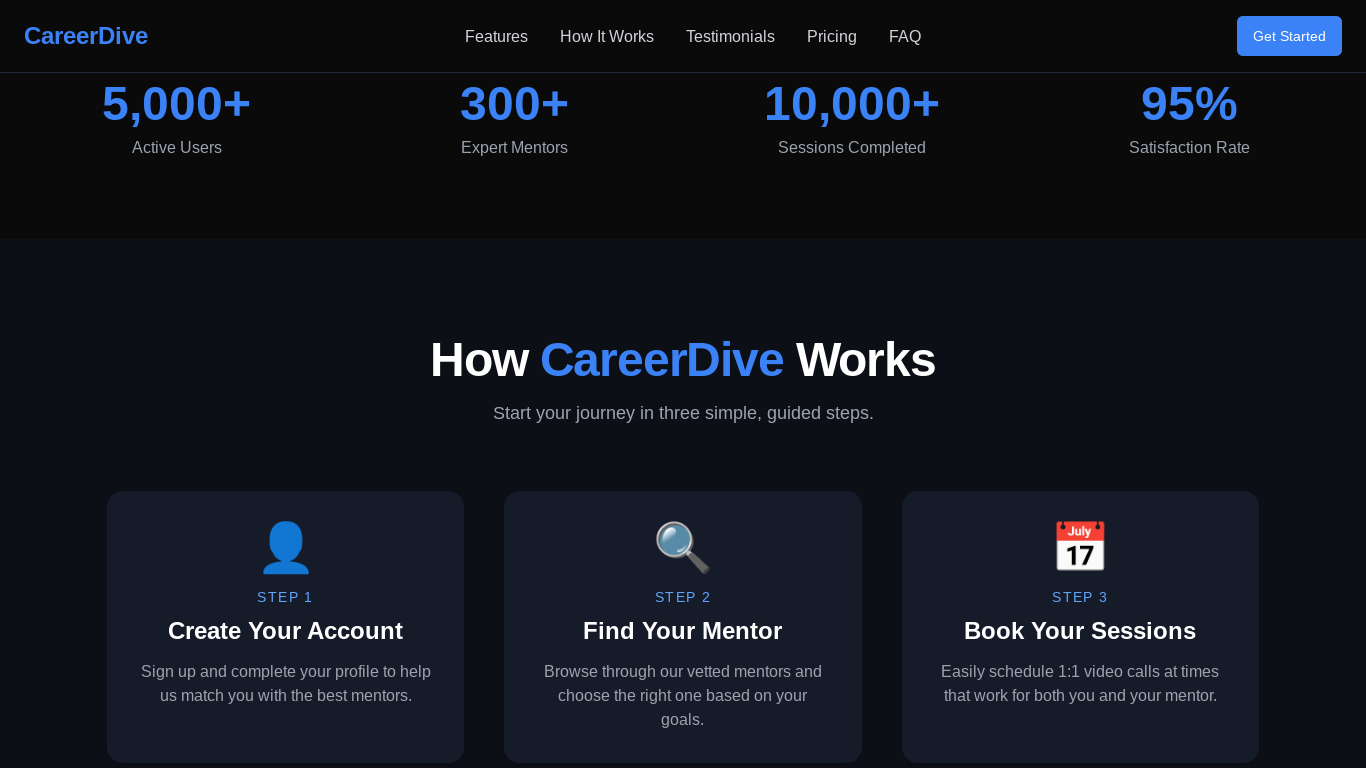The height and width of the screenshot is (768, 1366).
Task: Click the 5,000+ Active Users stat
Action: 176,104
